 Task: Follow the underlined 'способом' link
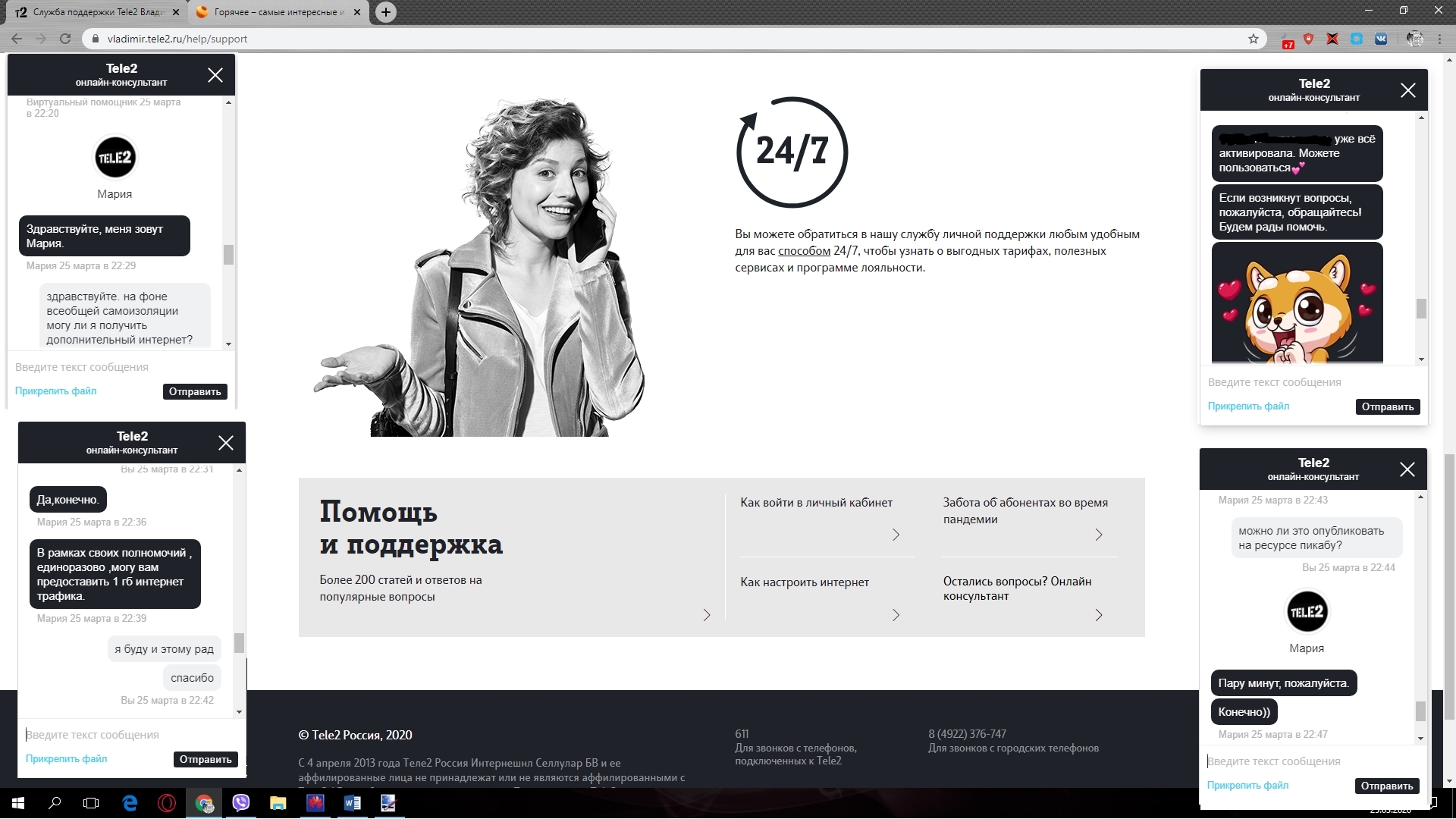click(804, 251)
